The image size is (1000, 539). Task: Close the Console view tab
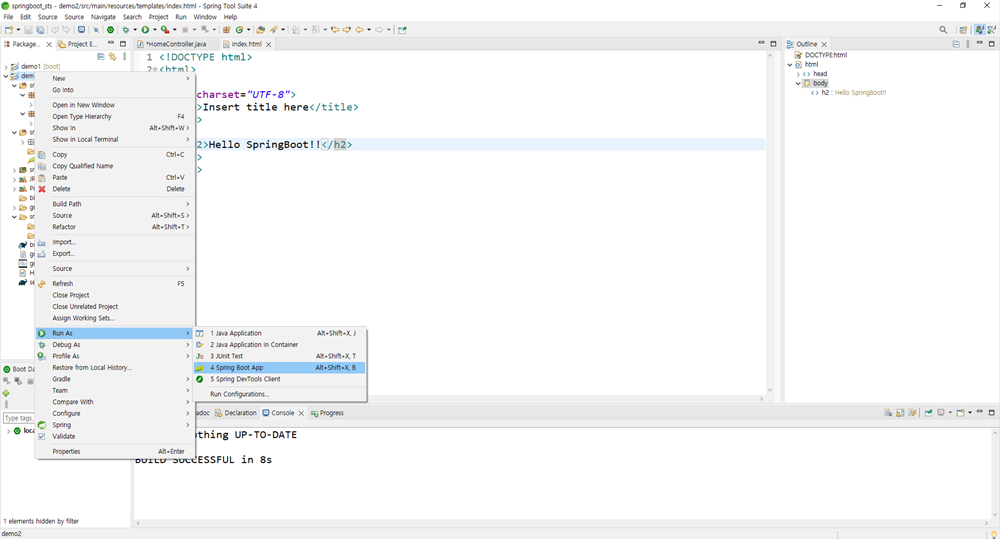pos(301,413)
